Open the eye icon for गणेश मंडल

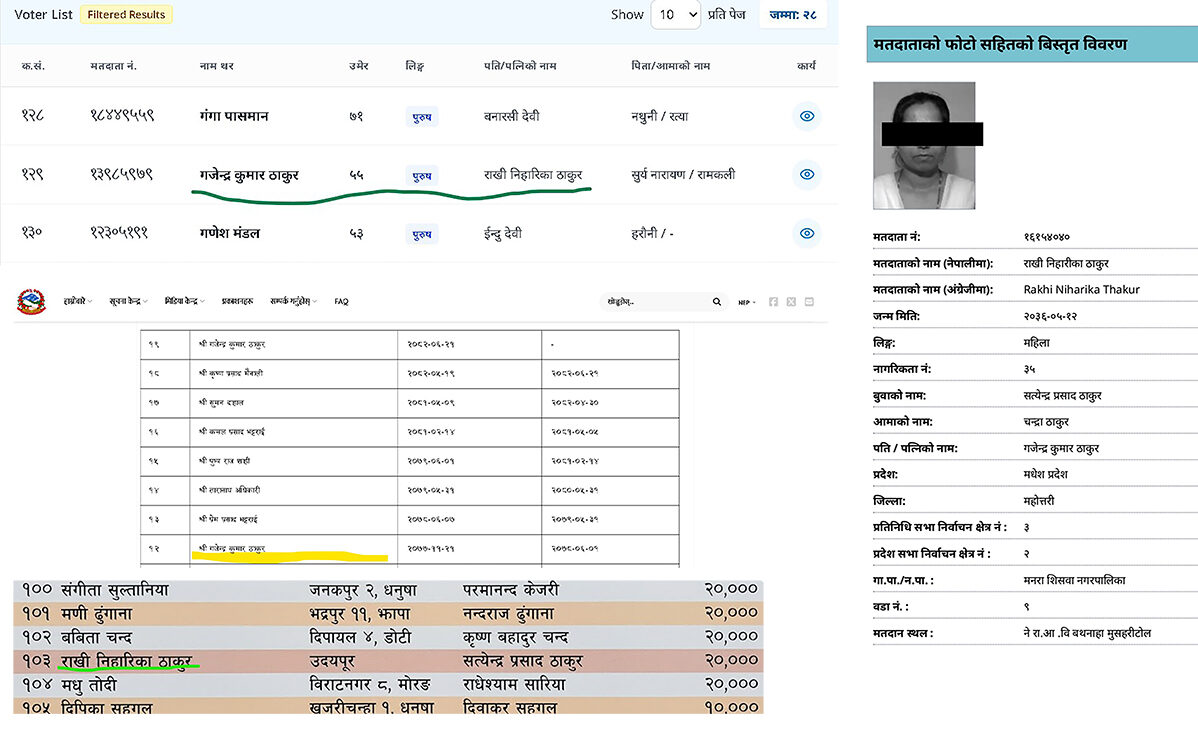[x=807, y=233]
